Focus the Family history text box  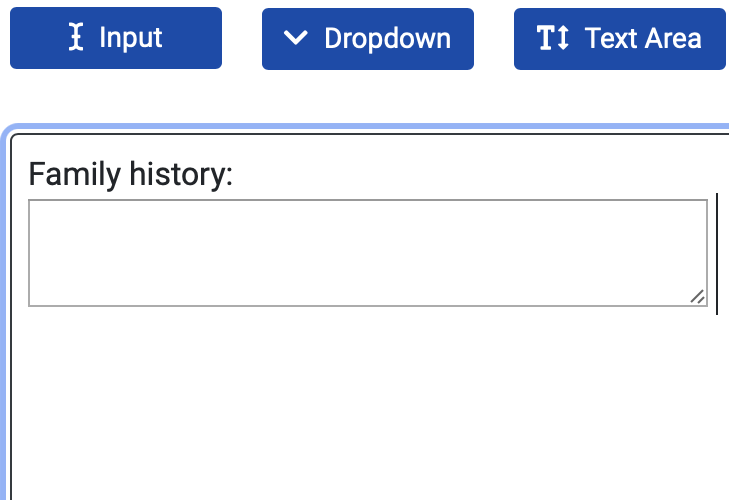pos(368,253)
